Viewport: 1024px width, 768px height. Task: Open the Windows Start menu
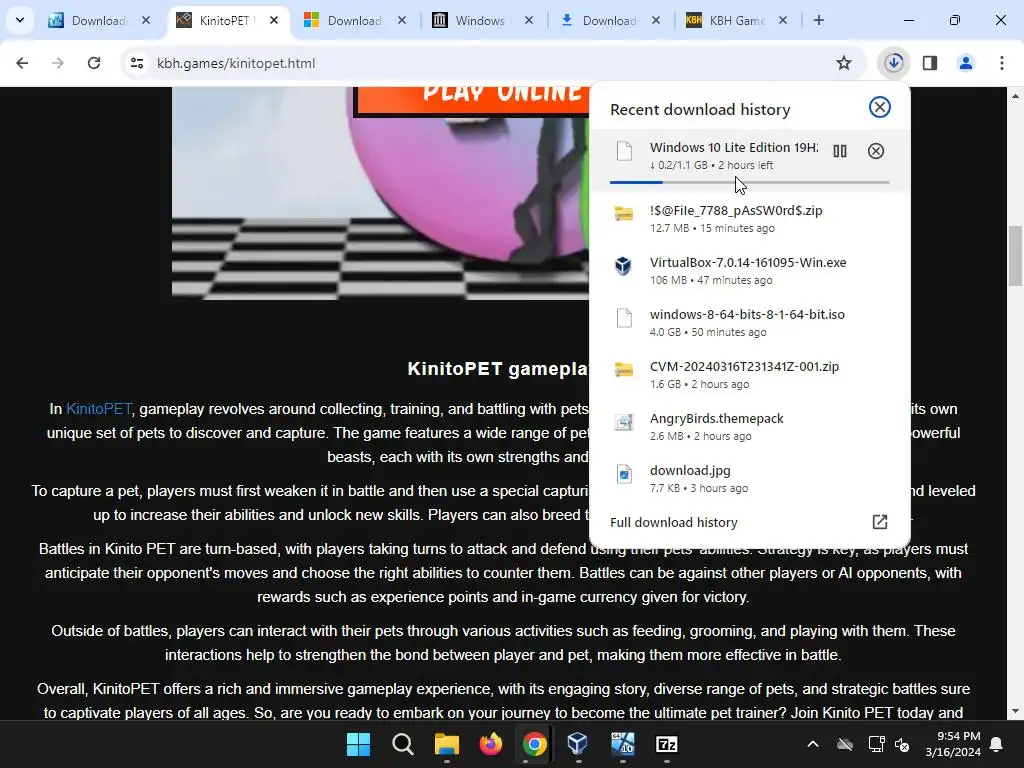coord(358,744)
